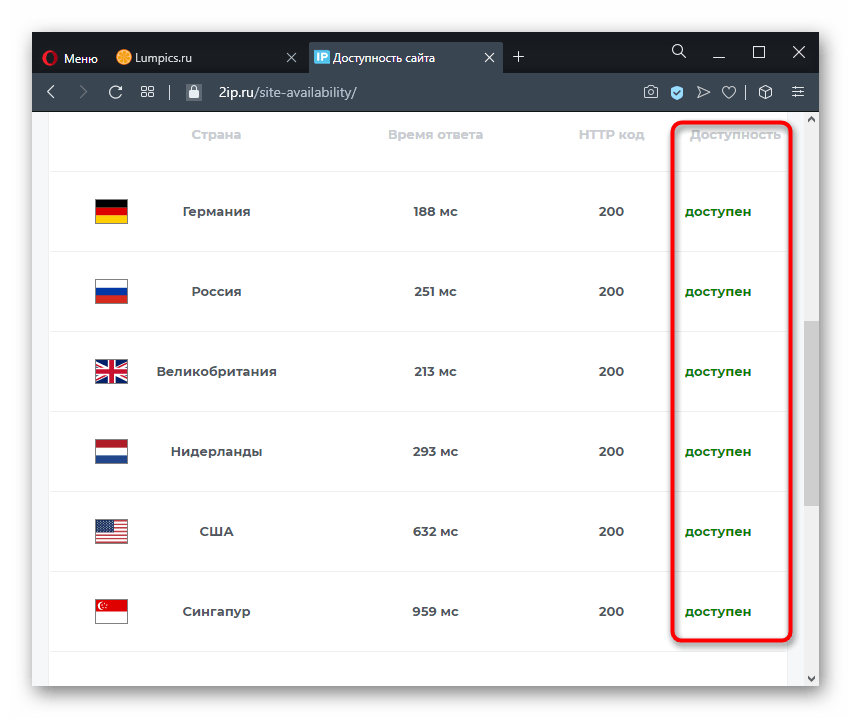Click the доступен status for Германия
Screen dimensions: 851x718
[717, 212]
